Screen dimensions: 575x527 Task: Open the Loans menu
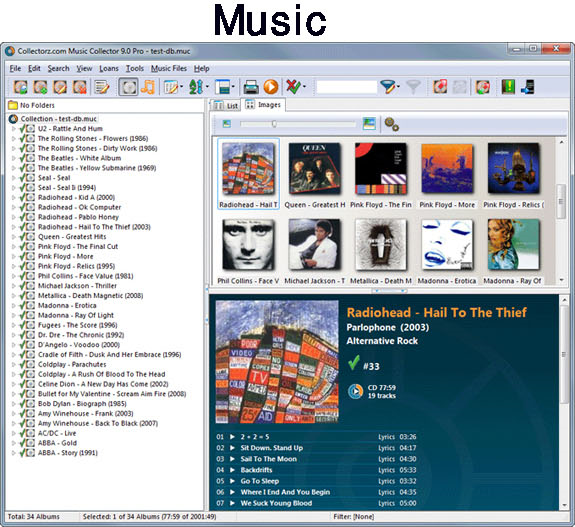(109, 69)
